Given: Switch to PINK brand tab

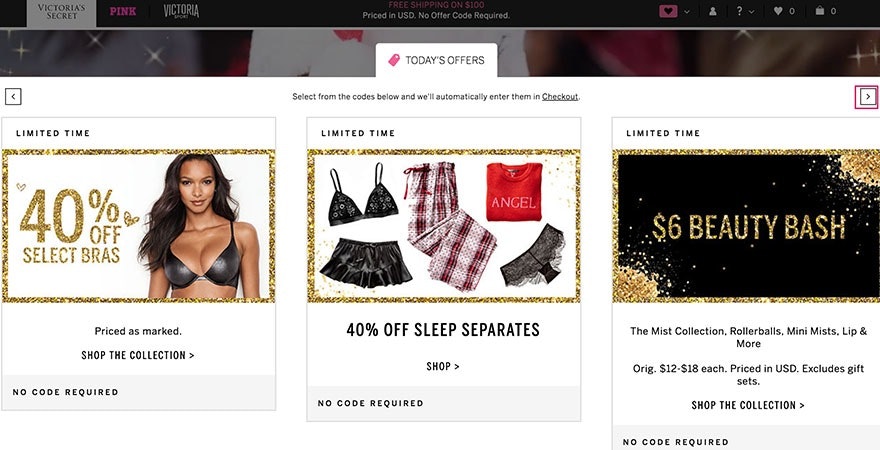Looking at the screenshot, I should tap(123, 11).
